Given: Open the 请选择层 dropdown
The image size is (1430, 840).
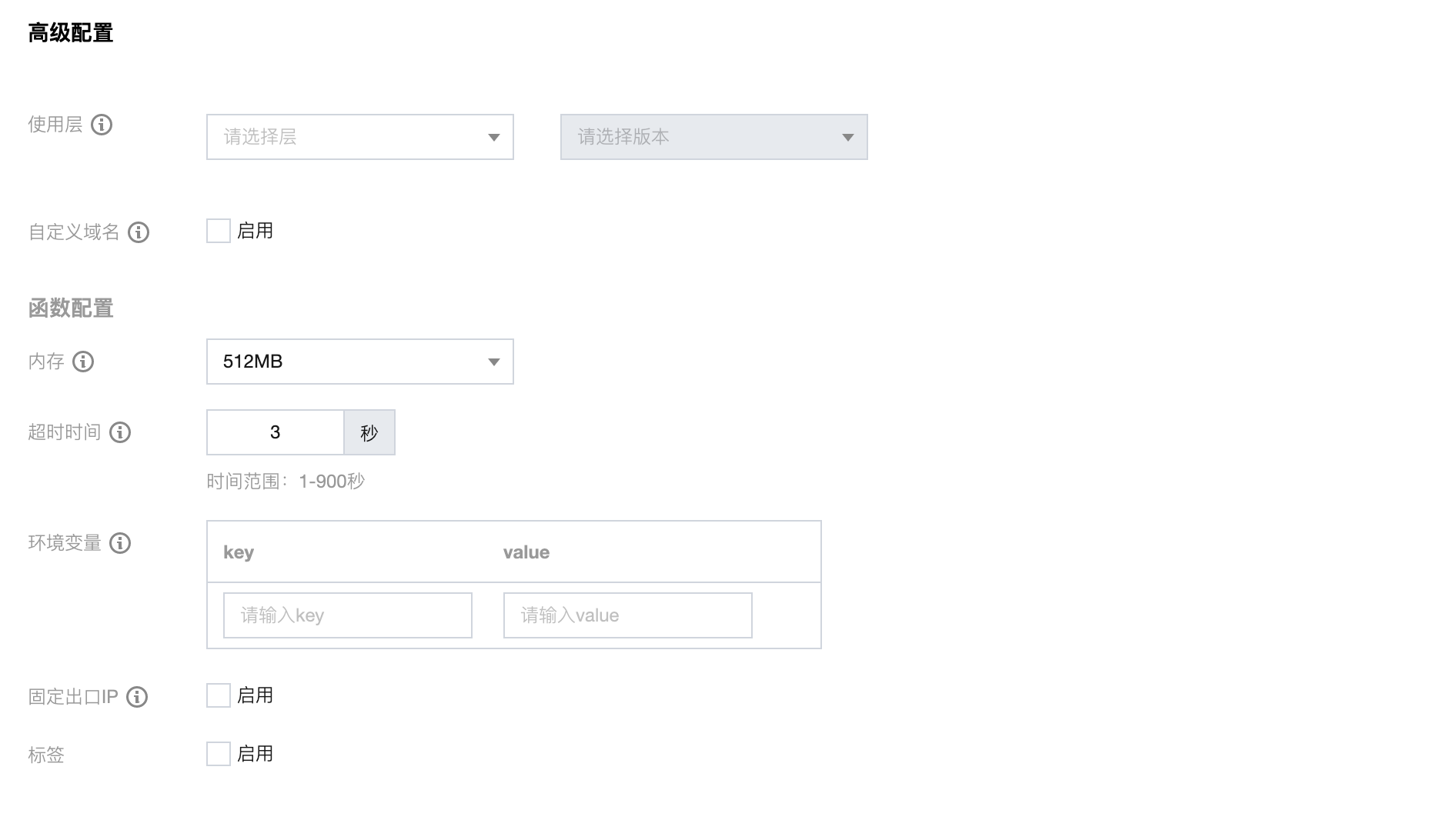Looking at the screenshot, I should coord(360,137).
